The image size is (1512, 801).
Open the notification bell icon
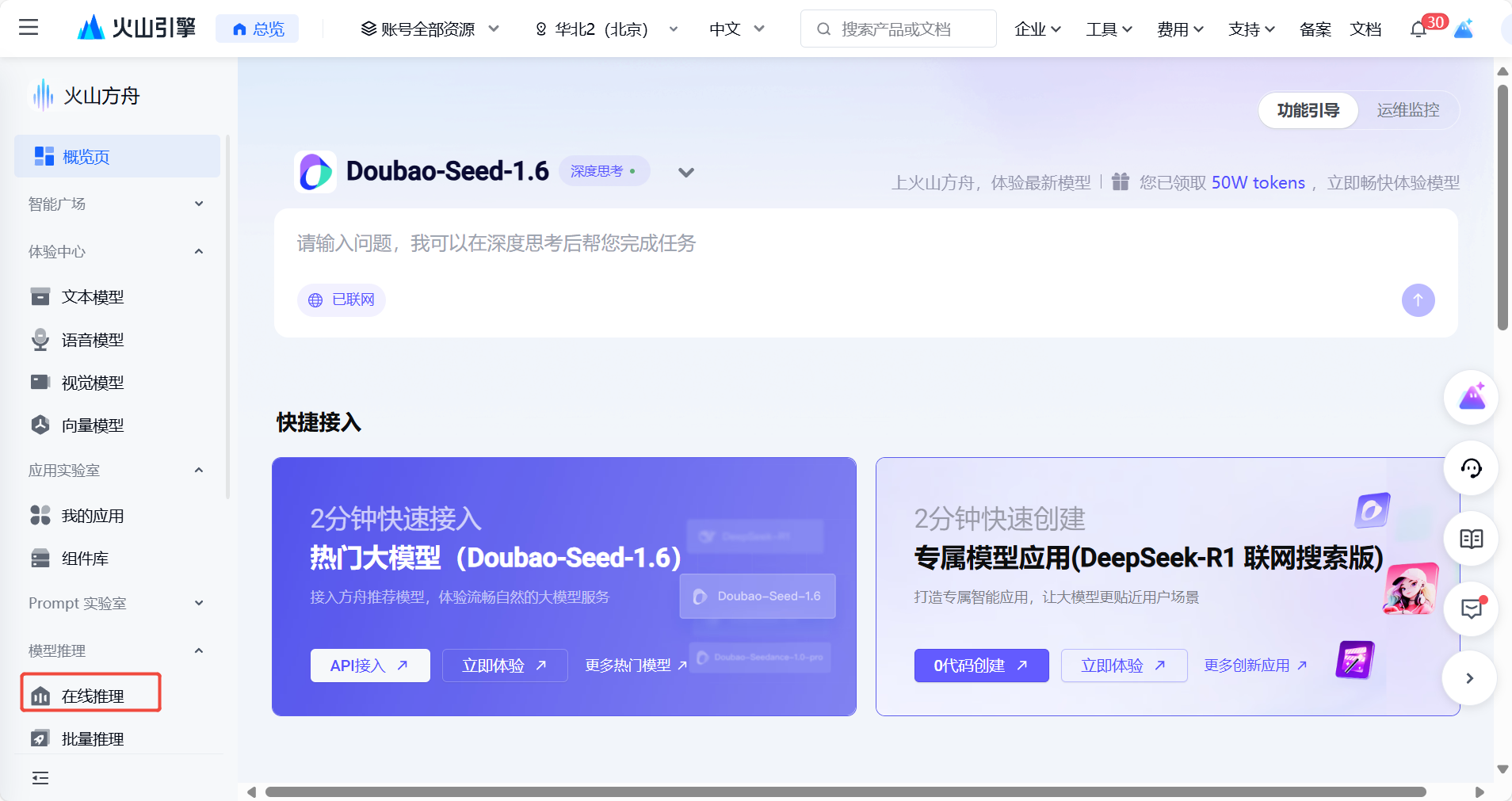1418,29
